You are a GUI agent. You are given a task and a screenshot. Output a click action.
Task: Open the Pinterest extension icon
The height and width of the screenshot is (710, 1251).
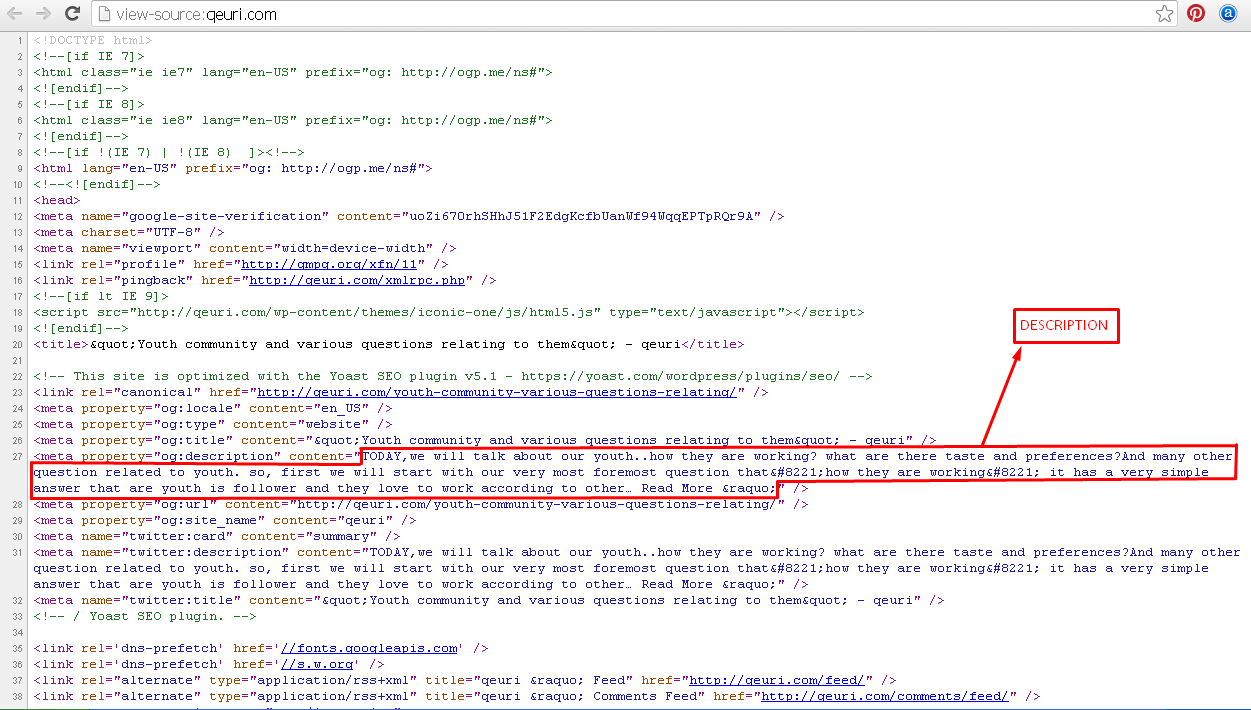tap(1196, 14)
